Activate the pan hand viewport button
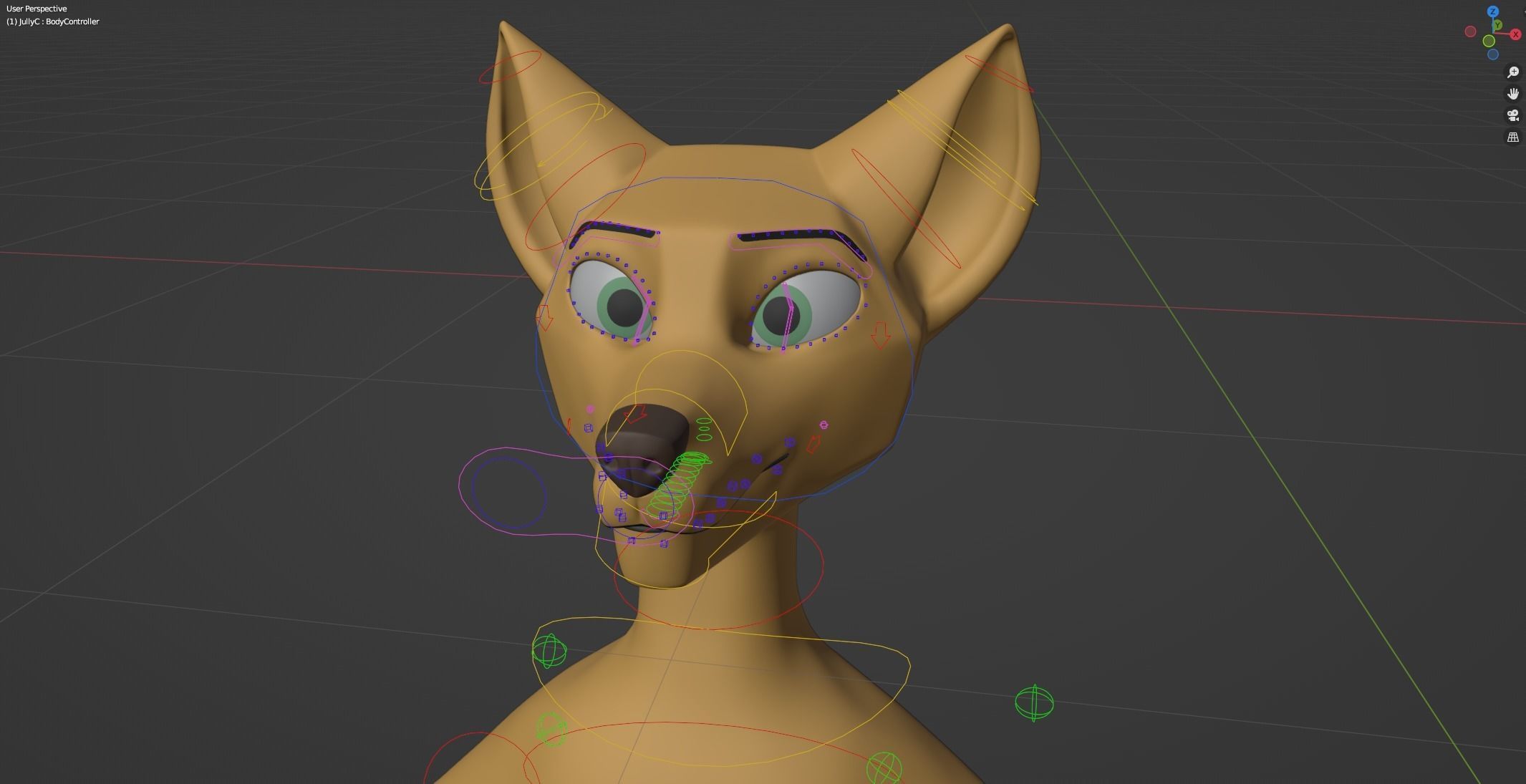The width and height of the screenshot is (1526, 784). [x=1513, y=94]
